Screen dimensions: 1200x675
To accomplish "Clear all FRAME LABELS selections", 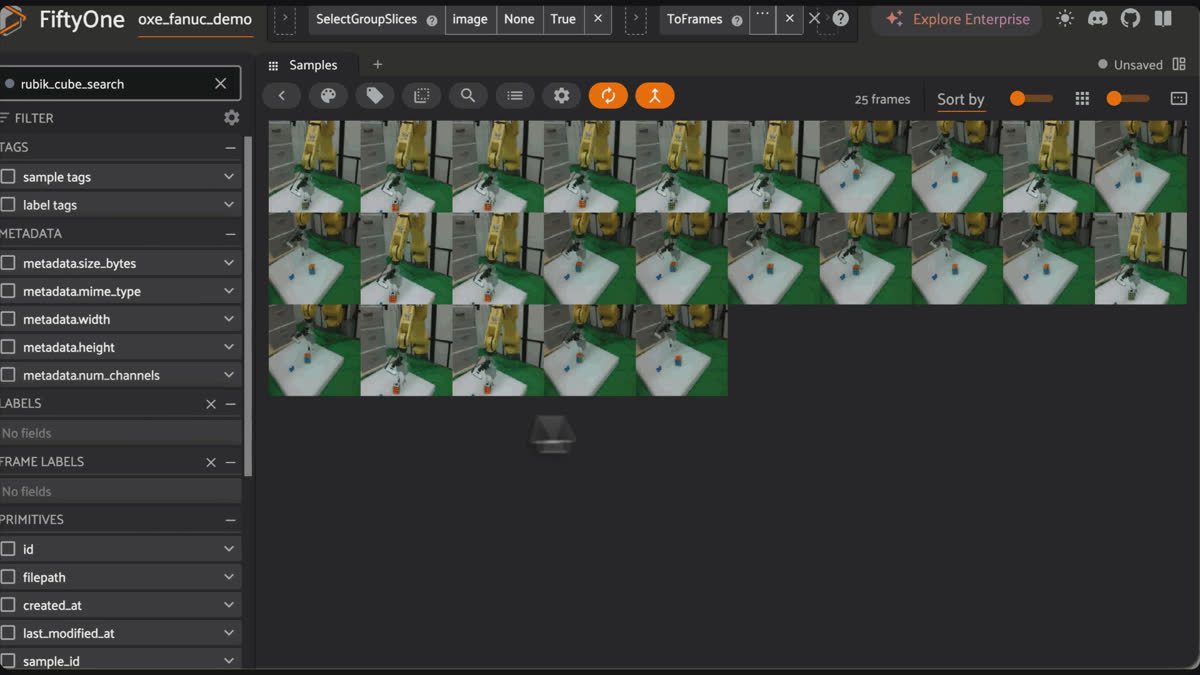I will (x=211, y=462).
